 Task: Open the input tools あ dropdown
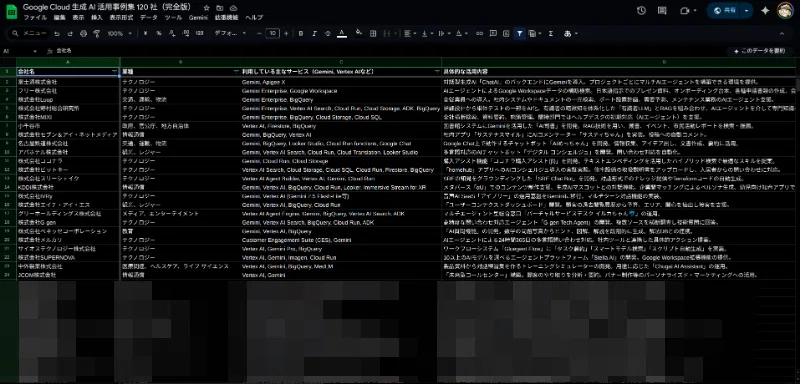[570, 34]
